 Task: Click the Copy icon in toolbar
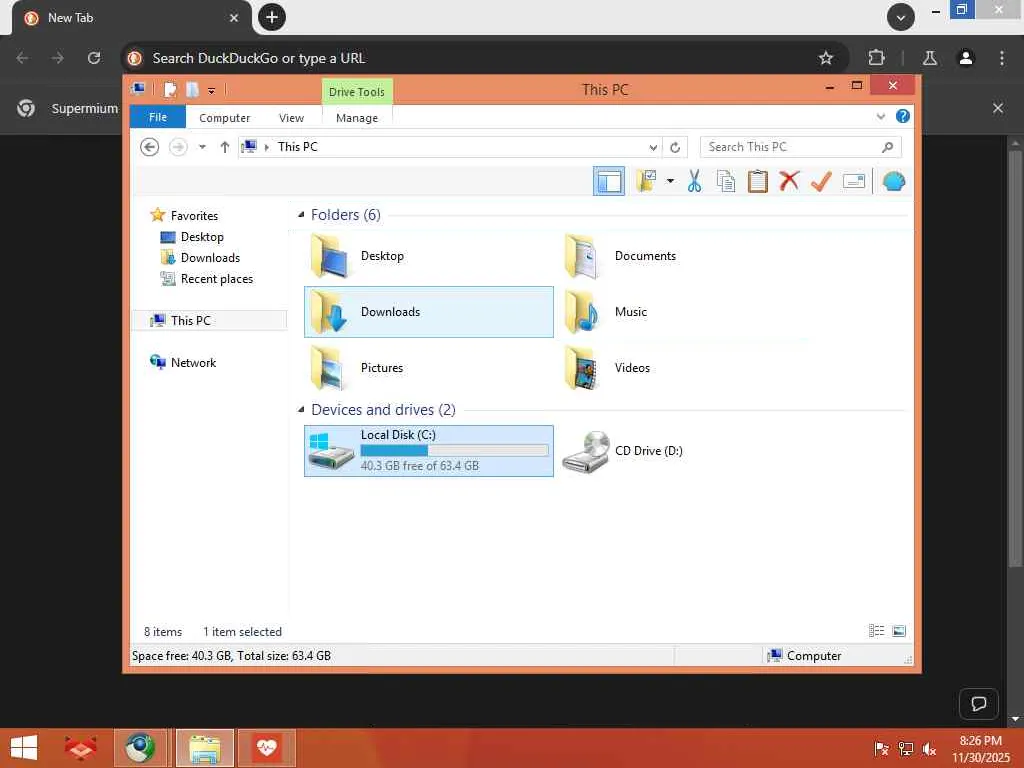726,181
